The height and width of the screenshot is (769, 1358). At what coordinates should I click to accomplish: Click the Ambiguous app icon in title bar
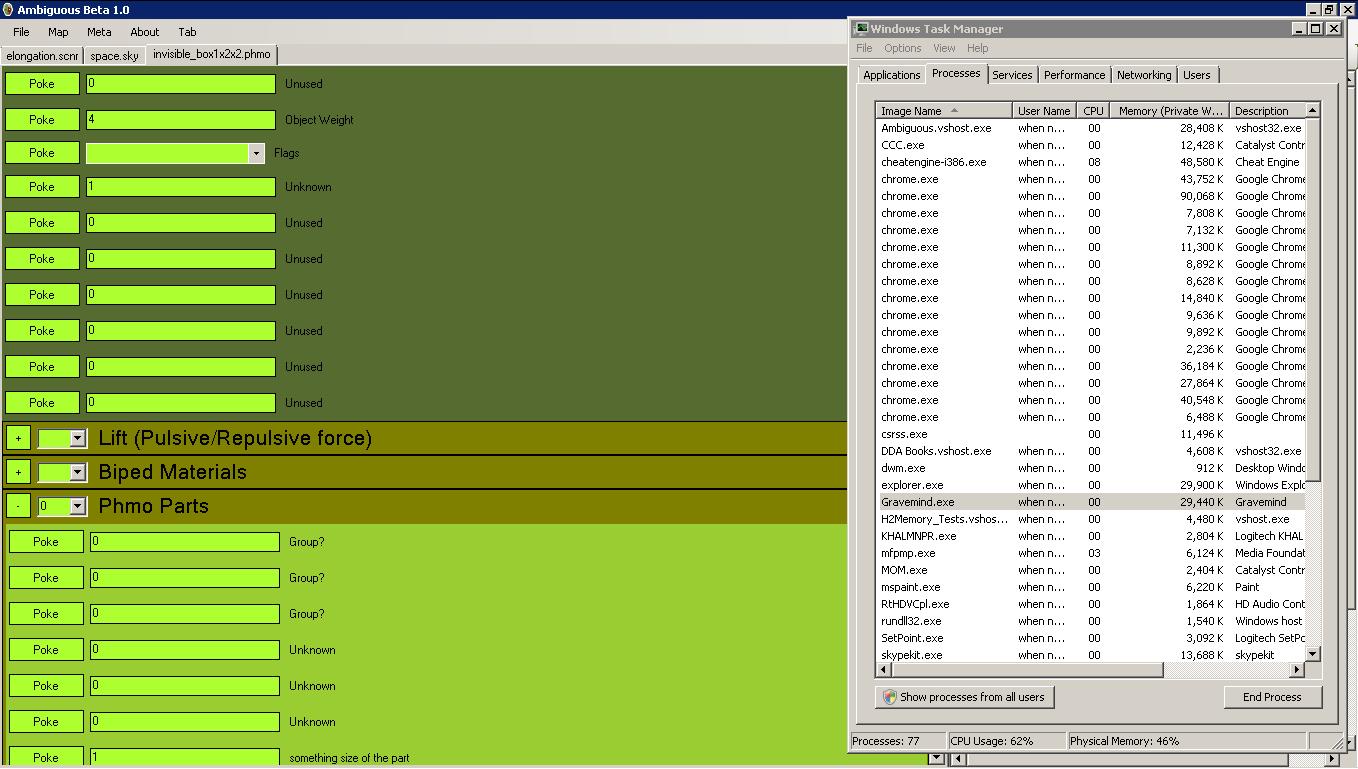[x=8, y=10]
